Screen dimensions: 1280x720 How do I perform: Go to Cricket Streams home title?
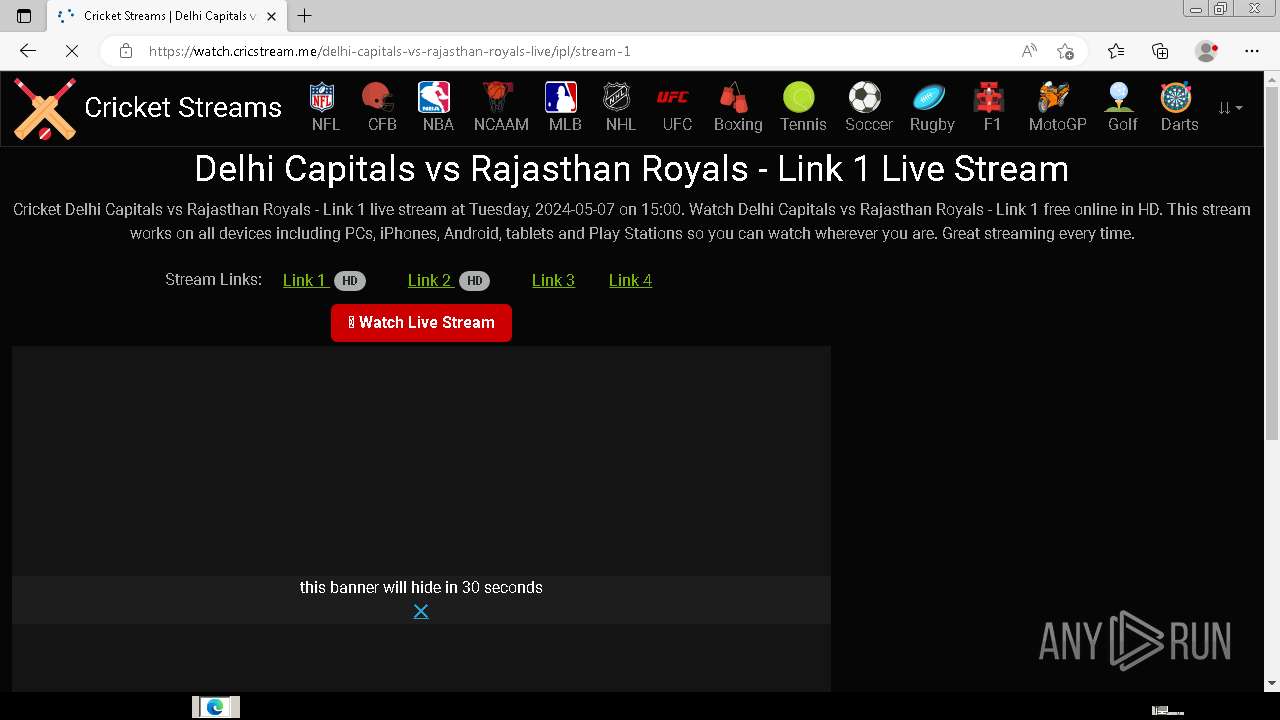pyautogui.click(x=183, y=108)
